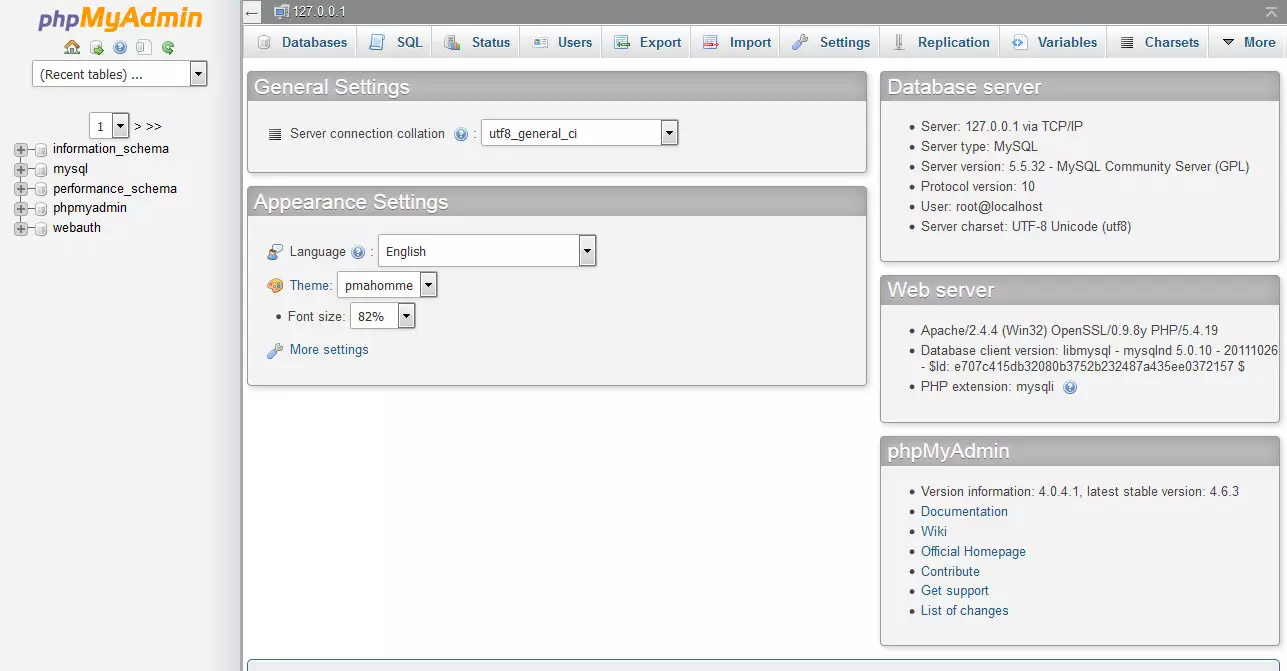
Task: Click the log out icon with green arrow
Action: 96,47
